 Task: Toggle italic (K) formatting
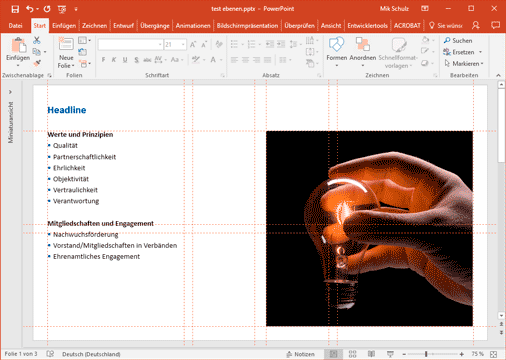coord(114,60)
